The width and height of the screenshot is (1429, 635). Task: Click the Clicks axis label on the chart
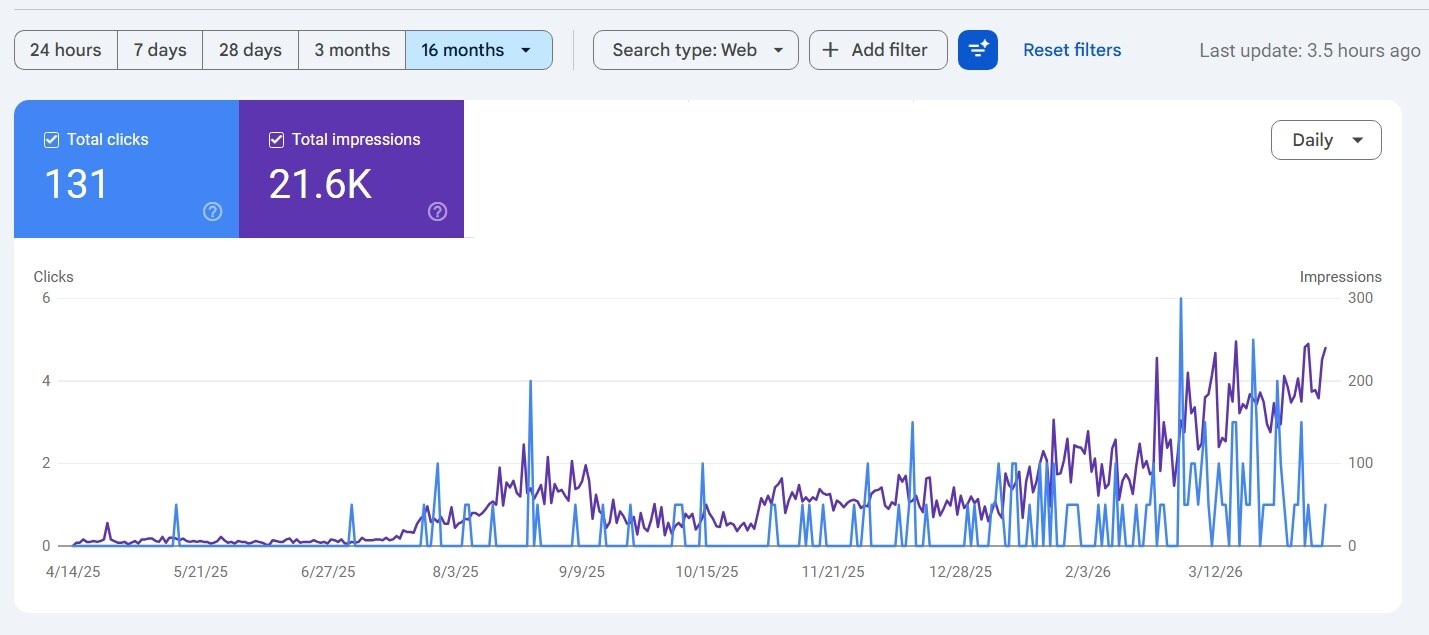[53, 277]
